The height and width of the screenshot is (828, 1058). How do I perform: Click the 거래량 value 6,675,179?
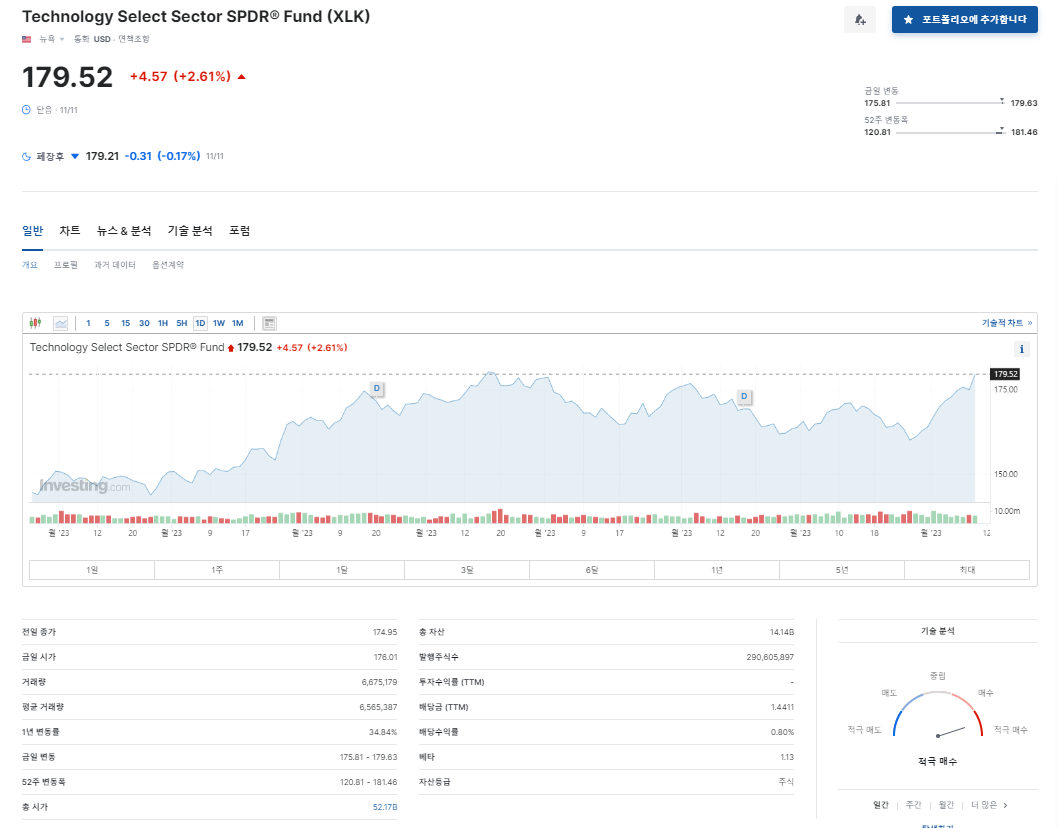click(379, 682)
